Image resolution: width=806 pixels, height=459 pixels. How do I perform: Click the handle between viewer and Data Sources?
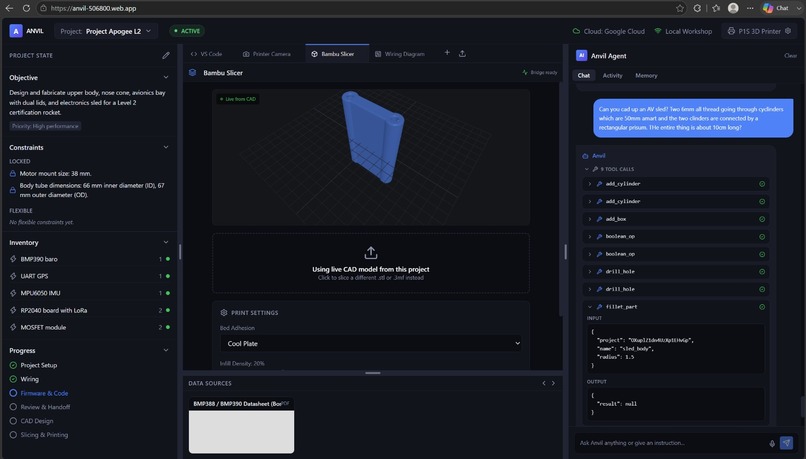[373, 373]
